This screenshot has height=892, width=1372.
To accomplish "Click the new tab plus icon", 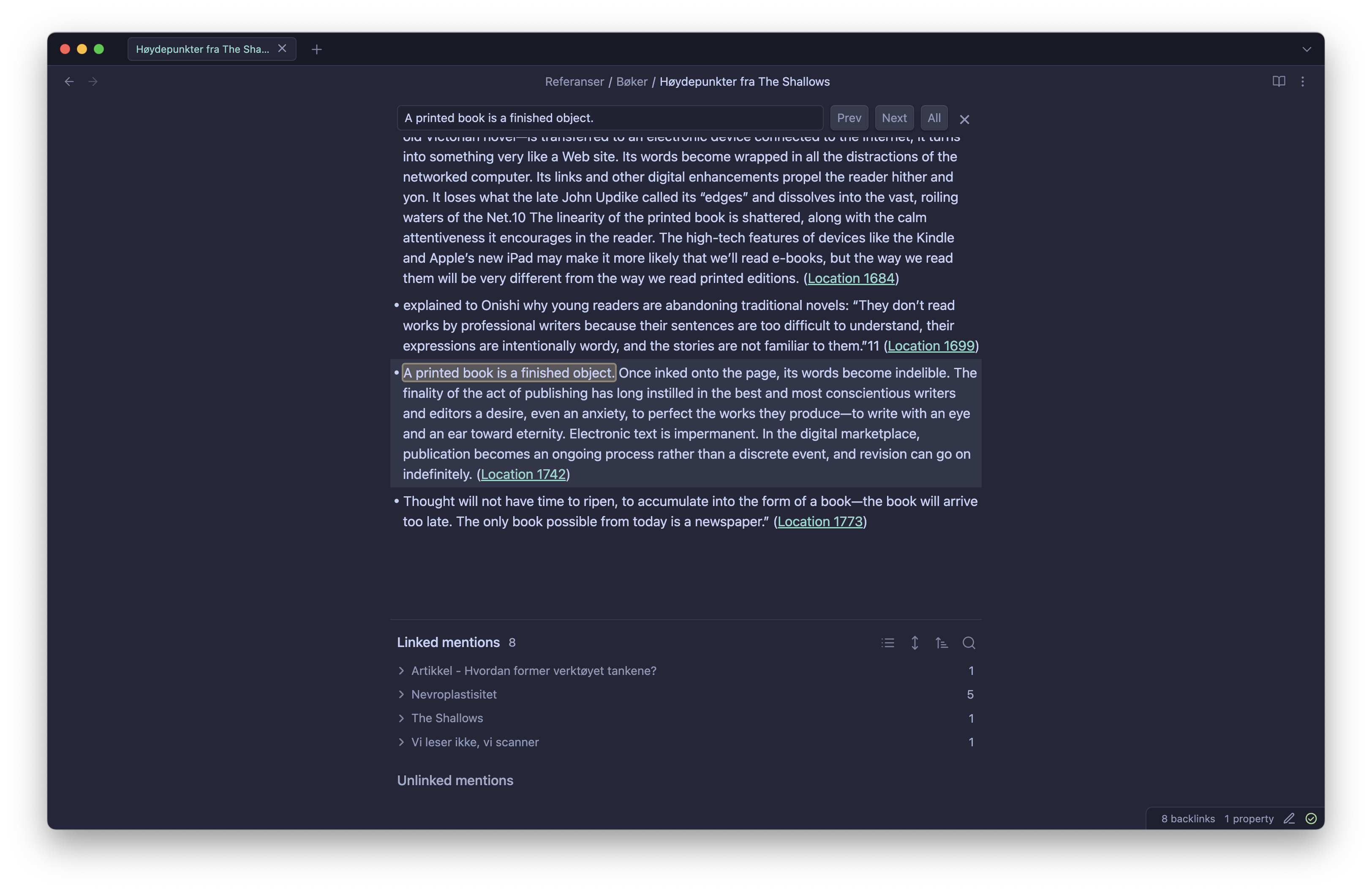I will (316, 49).
